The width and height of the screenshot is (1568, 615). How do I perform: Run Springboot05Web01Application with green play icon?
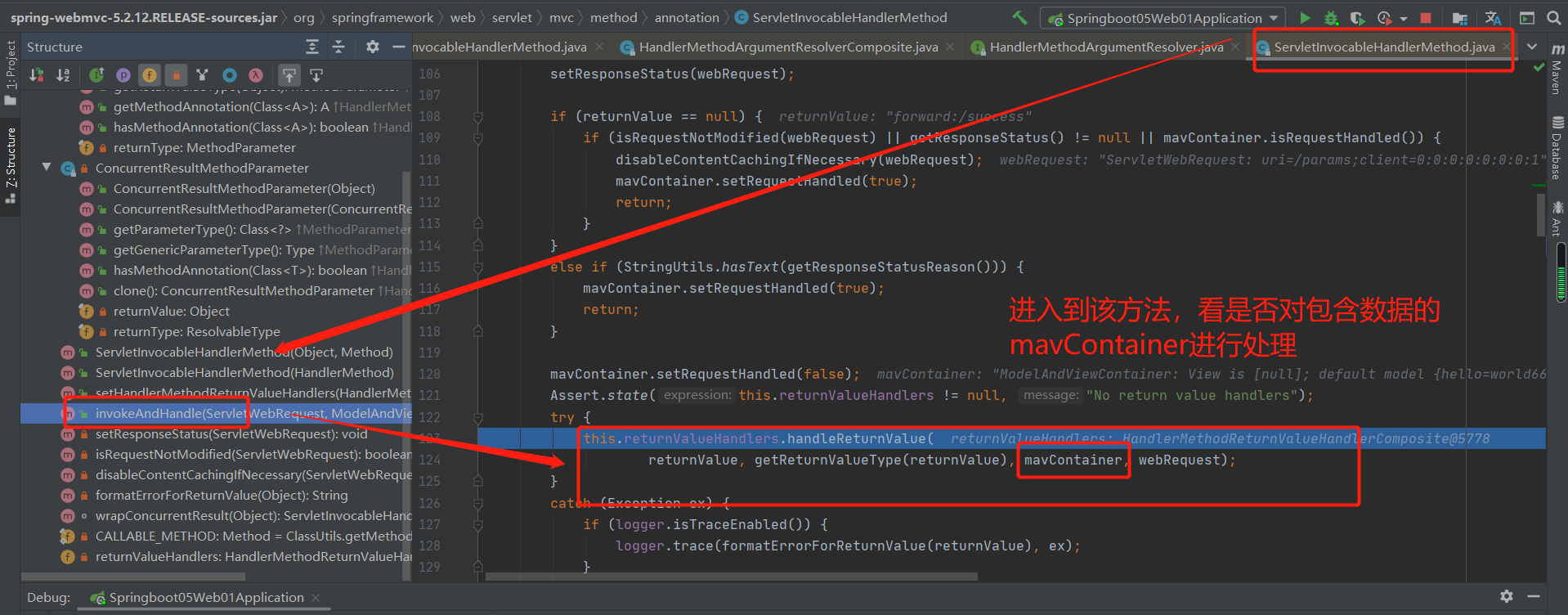(x=1305, y=17)
